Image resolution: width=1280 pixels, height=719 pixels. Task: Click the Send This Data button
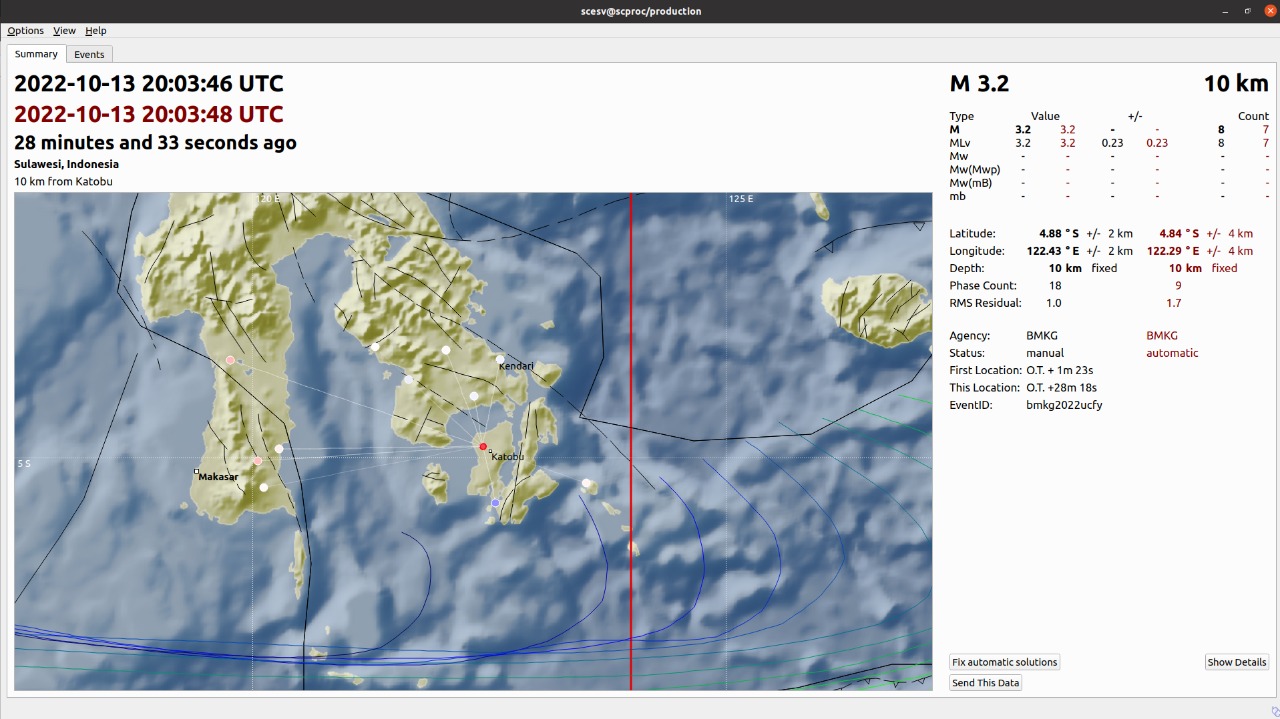click(x=986, y=683)
